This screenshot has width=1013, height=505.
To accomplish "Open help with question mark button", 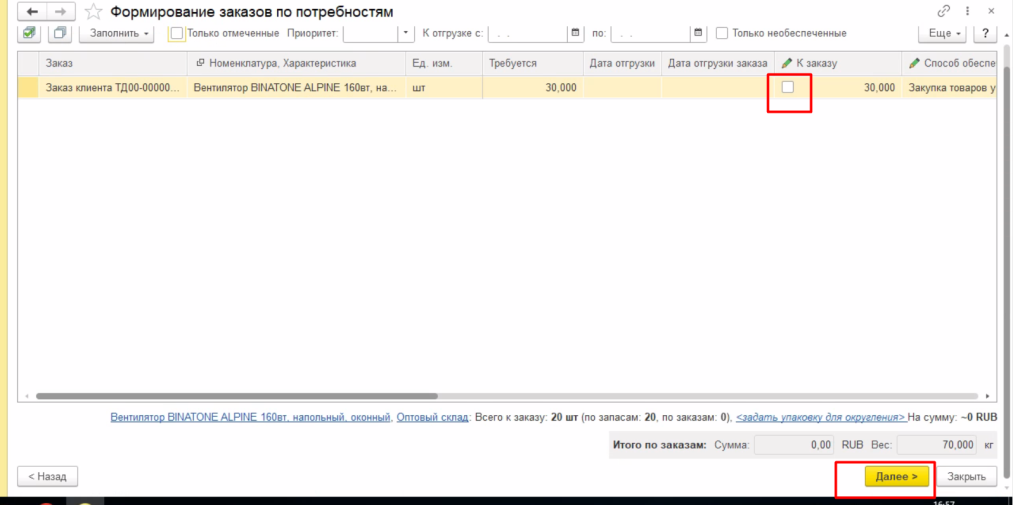I will coord(985,33).
